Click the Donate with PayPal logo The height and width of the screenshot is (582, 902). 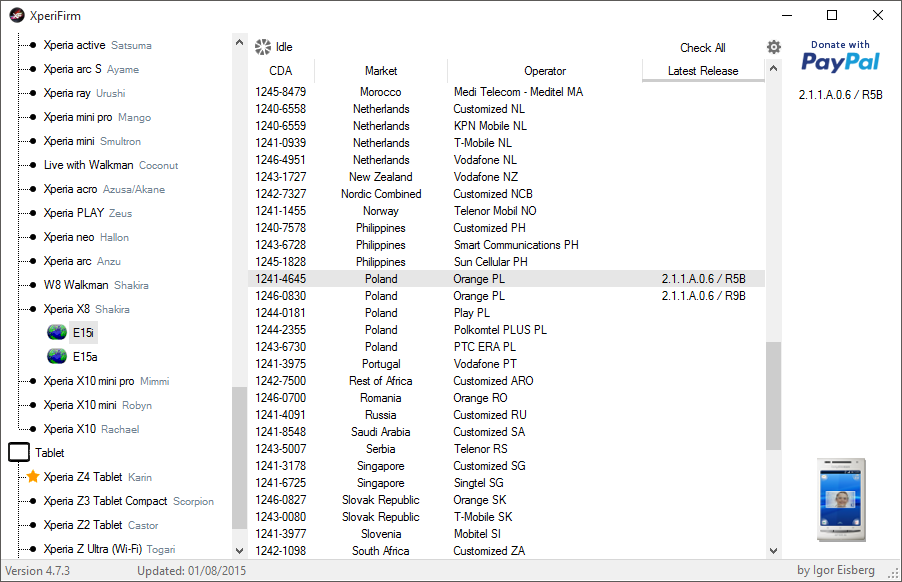coord(840,56)
